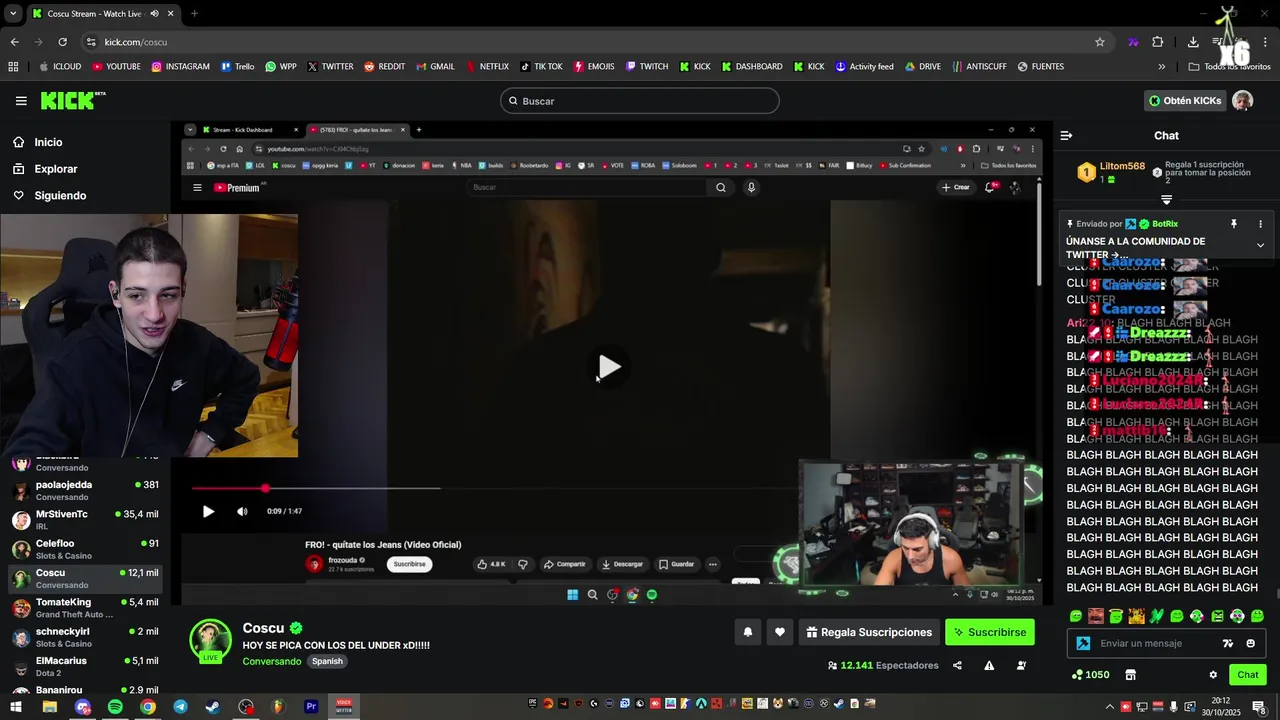The image size is (1280, 720).
Task: Go to Inicio in the sidebar
Action: pyautogui.click(x=48, y=142)
